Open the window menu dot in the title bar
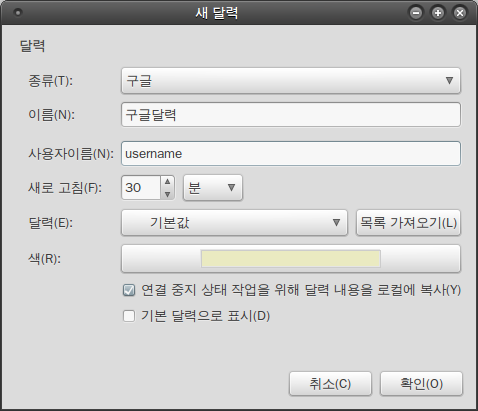Screen dimensions: 478x411 (18, 13)
